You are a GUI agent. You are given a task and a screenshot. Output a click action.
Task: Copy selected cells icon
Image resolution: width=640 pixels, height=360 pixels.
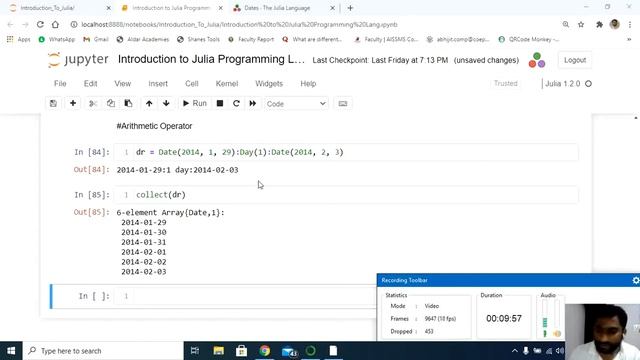tap(111, 103)
